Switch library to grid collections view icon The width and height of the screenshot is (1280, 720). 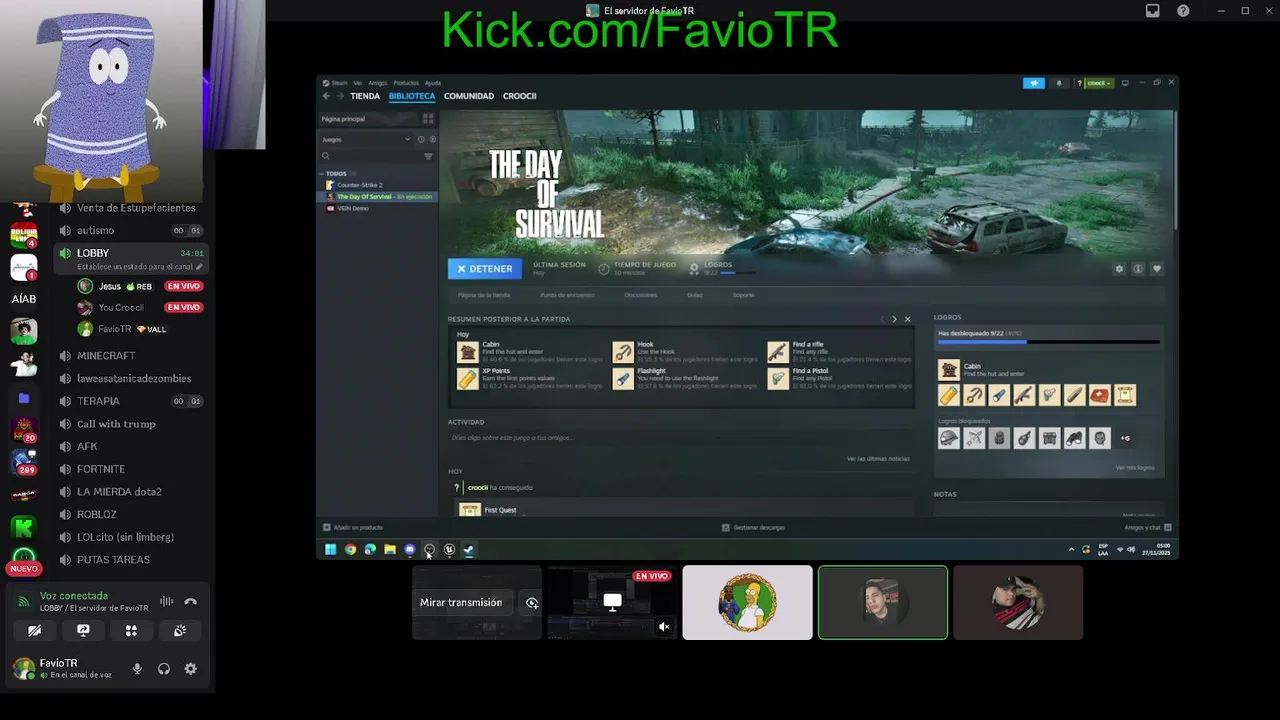(428, 118)
